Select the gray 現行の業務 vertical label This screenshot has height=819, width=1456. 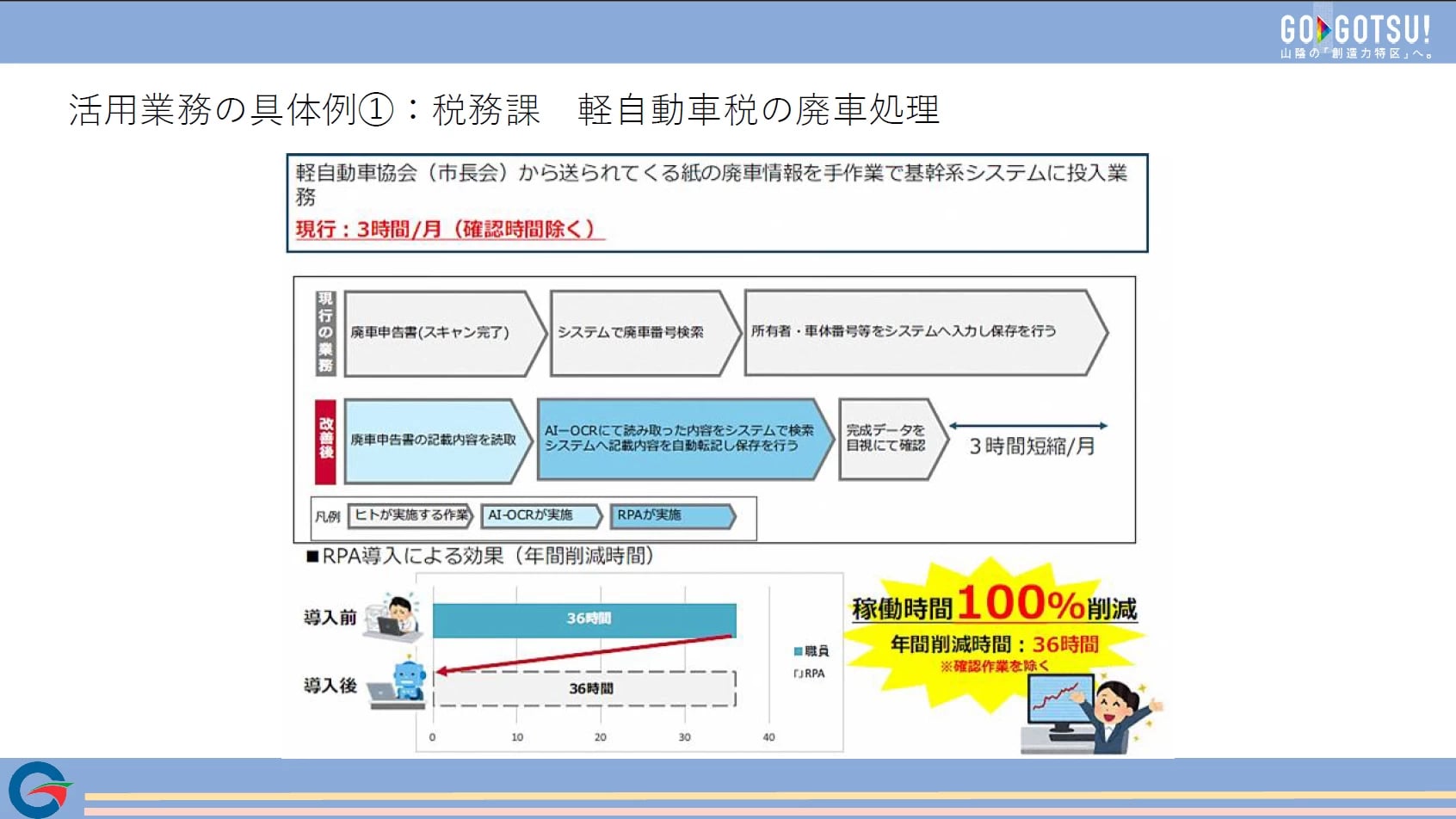click(325, 333)
